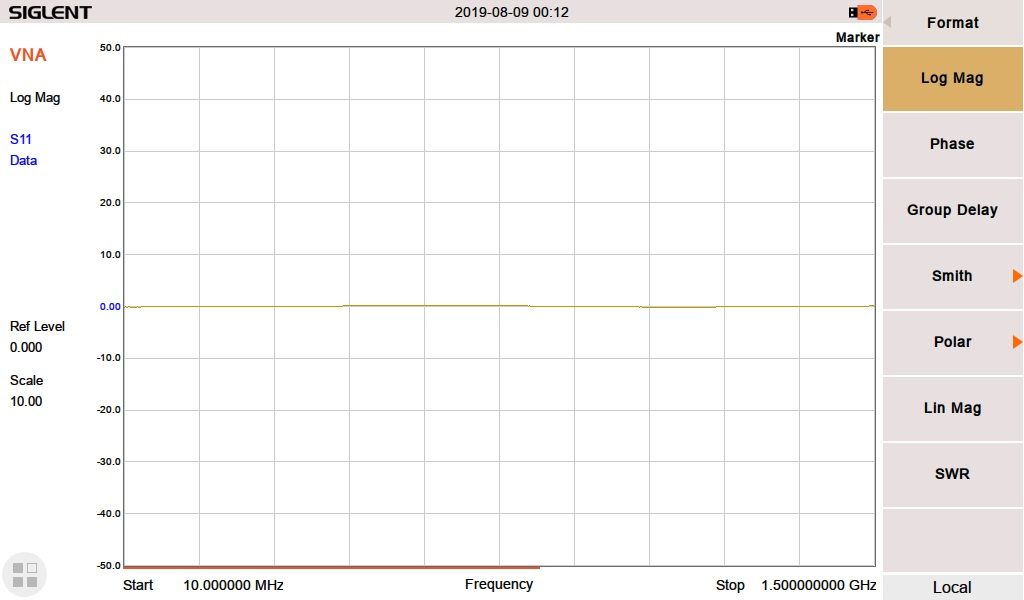Click the sweep progress bar

point(331,567)
